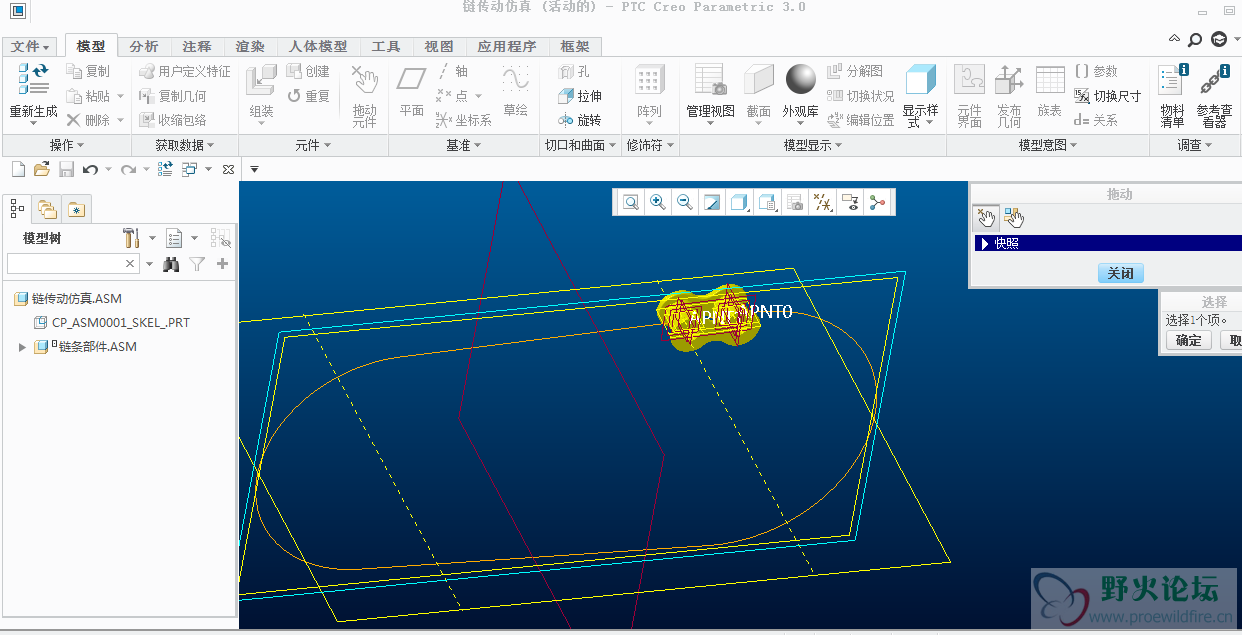Click the Axis (轴) datum tool

453,72
